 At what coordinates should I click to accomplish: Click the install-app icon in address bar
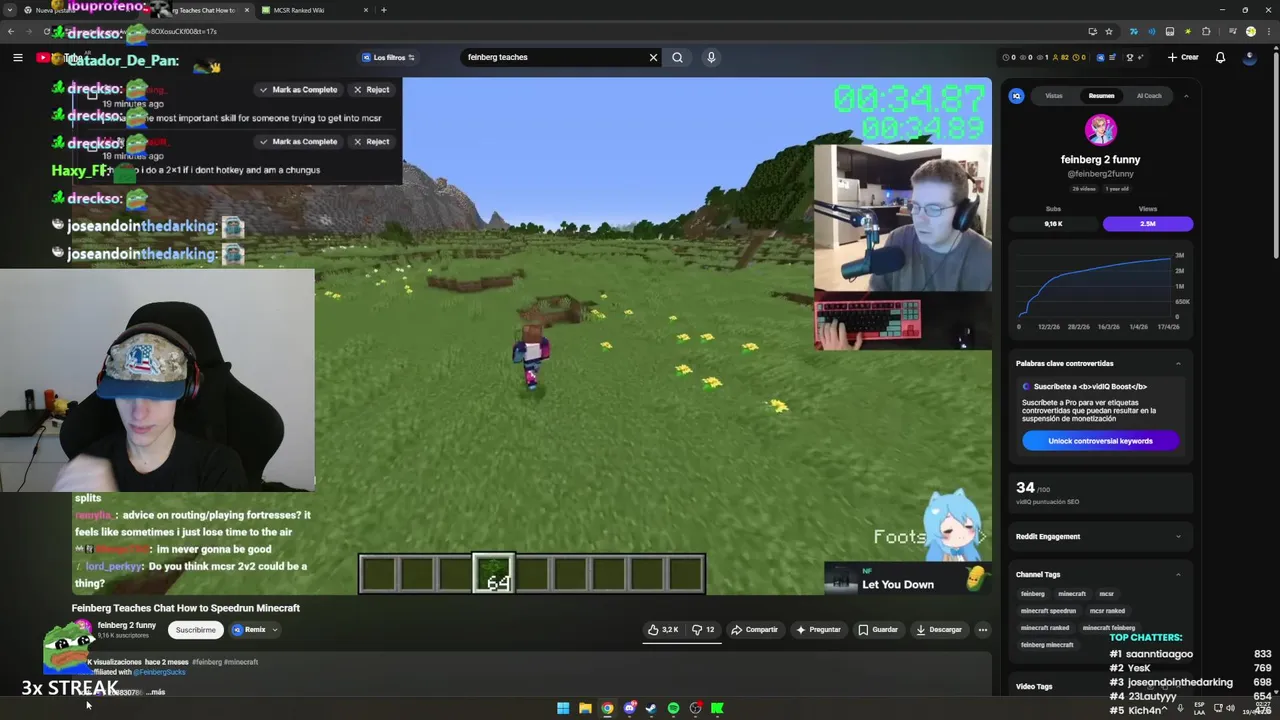pos(1092,31)
